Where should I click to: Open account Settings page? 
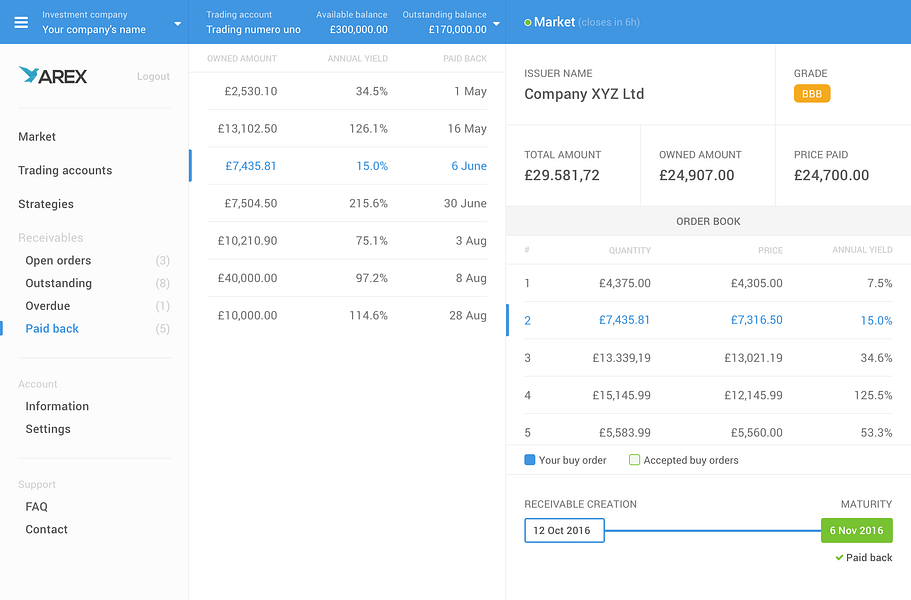click(x=48, y=429)
